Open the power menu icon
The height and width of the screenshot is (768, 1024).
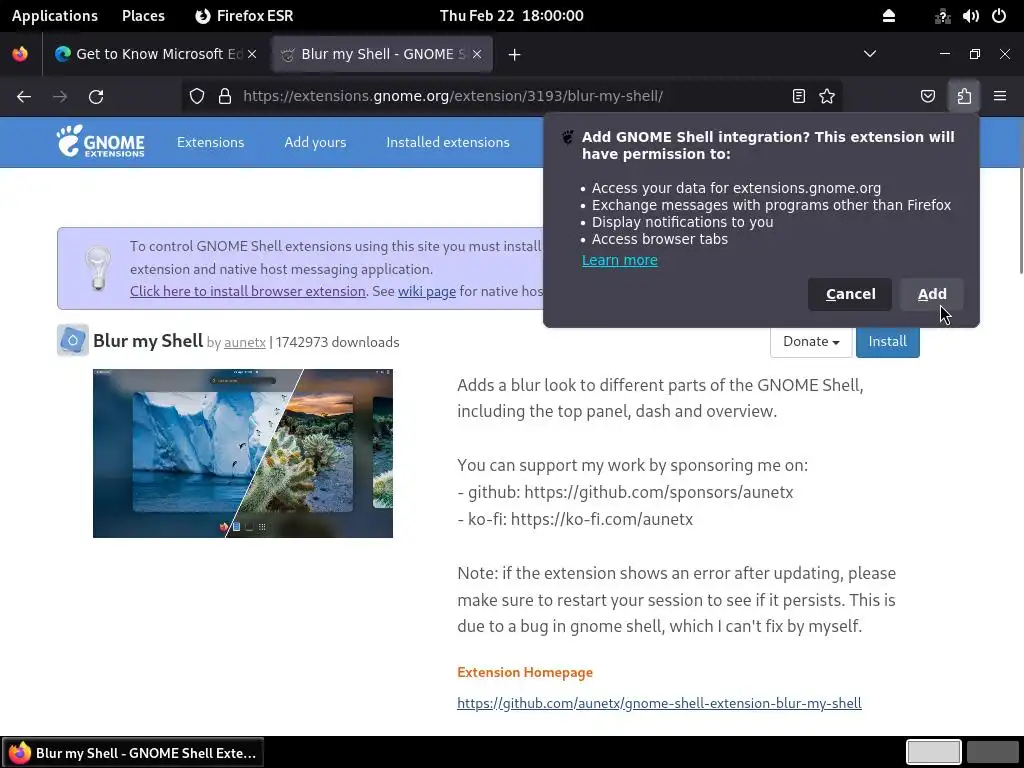pyautogui.click(x=999, y=16)
